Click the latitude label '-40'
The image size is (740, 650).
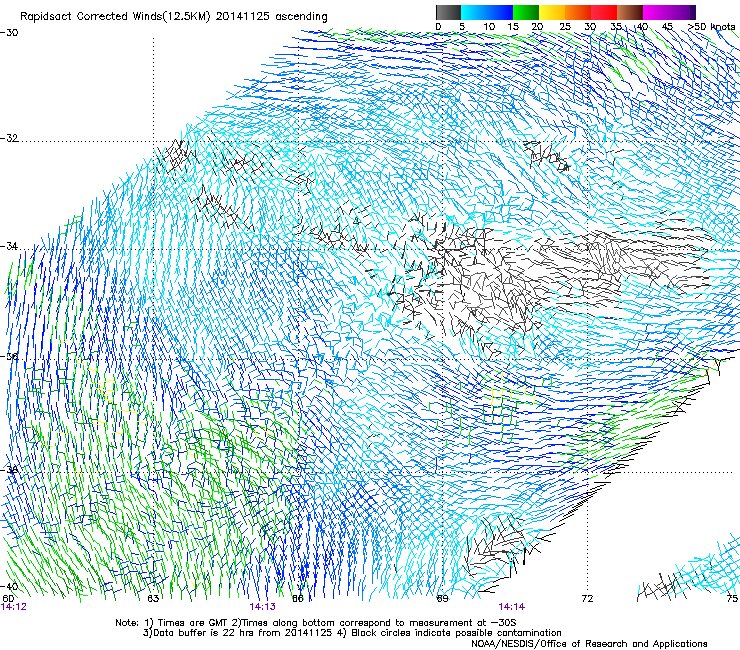coord(9,586)
